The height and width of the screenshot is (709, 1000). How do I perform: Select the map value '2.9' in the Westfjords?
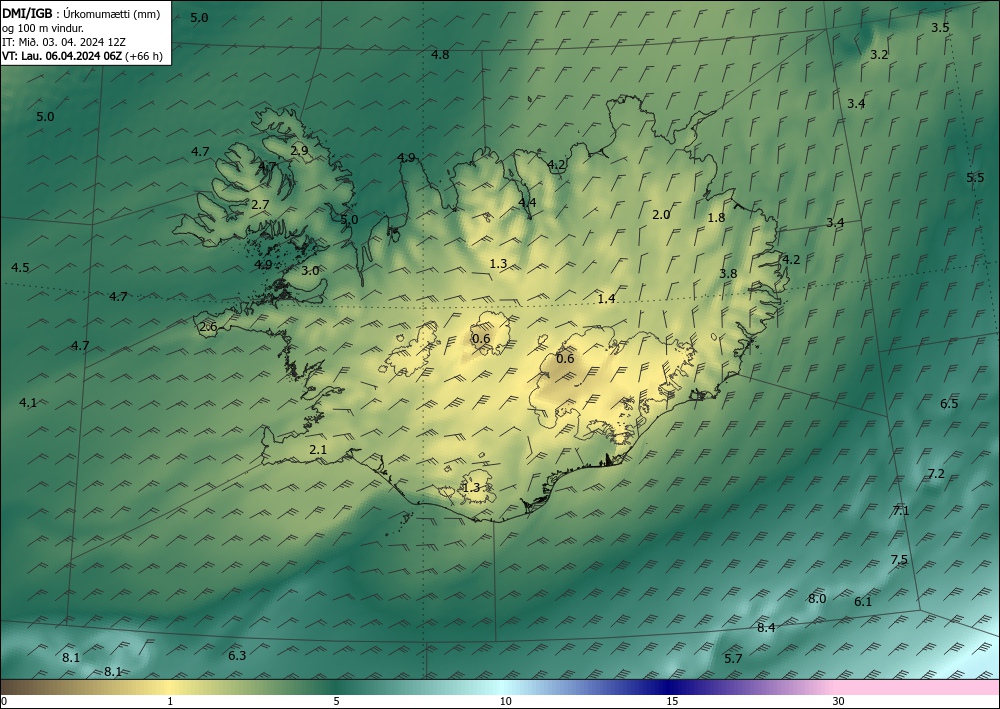click(x=299, y=150)
